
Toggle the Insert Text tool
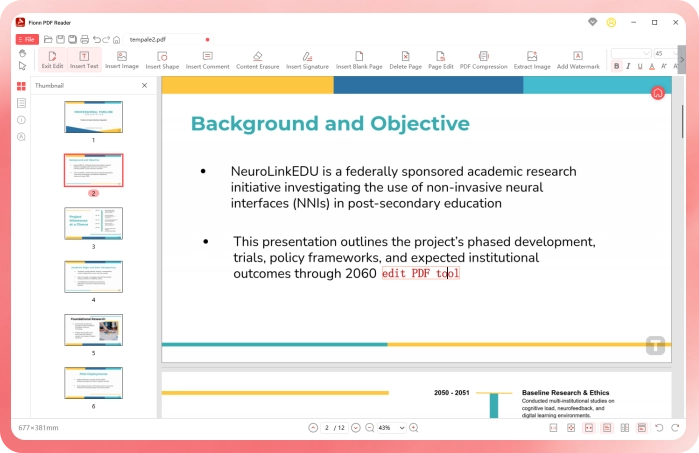click(84, 59)
